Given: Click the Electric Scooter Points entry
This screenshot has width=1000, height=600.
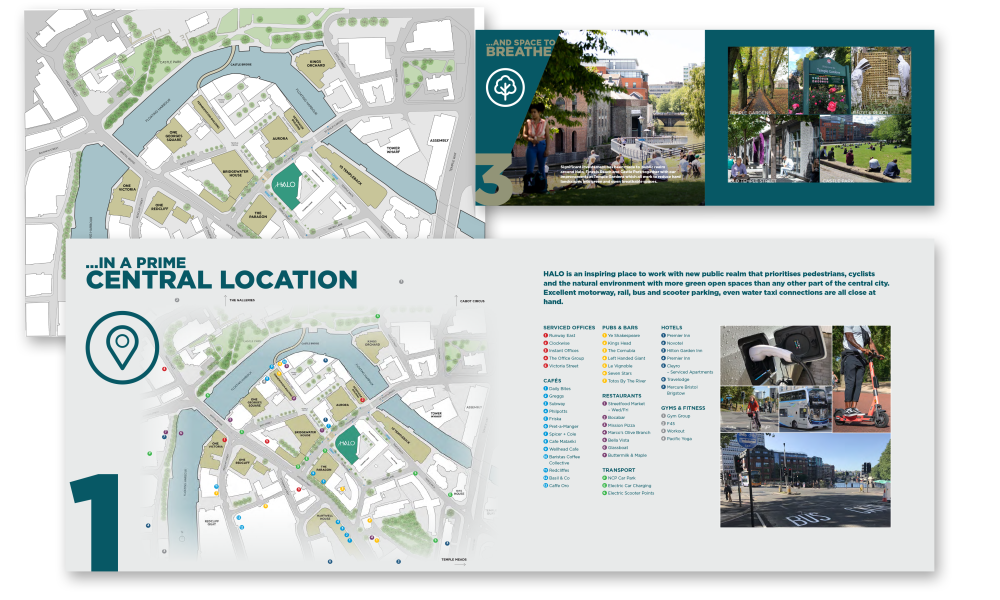Looking at the screenshot, I should 631,493.
